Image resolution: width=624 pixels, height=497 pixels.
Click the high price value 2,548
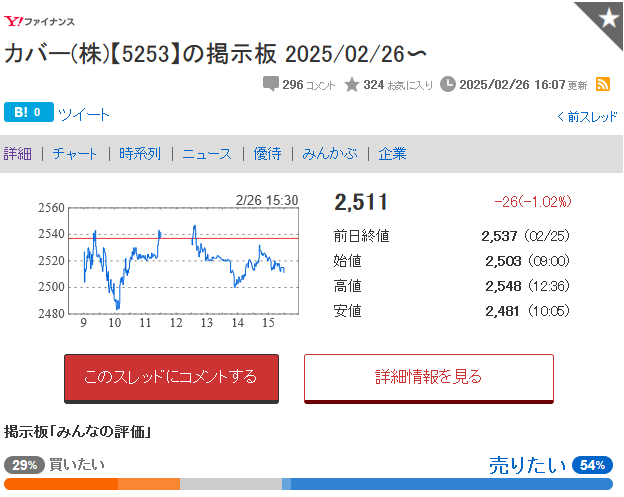coord(503,286)
